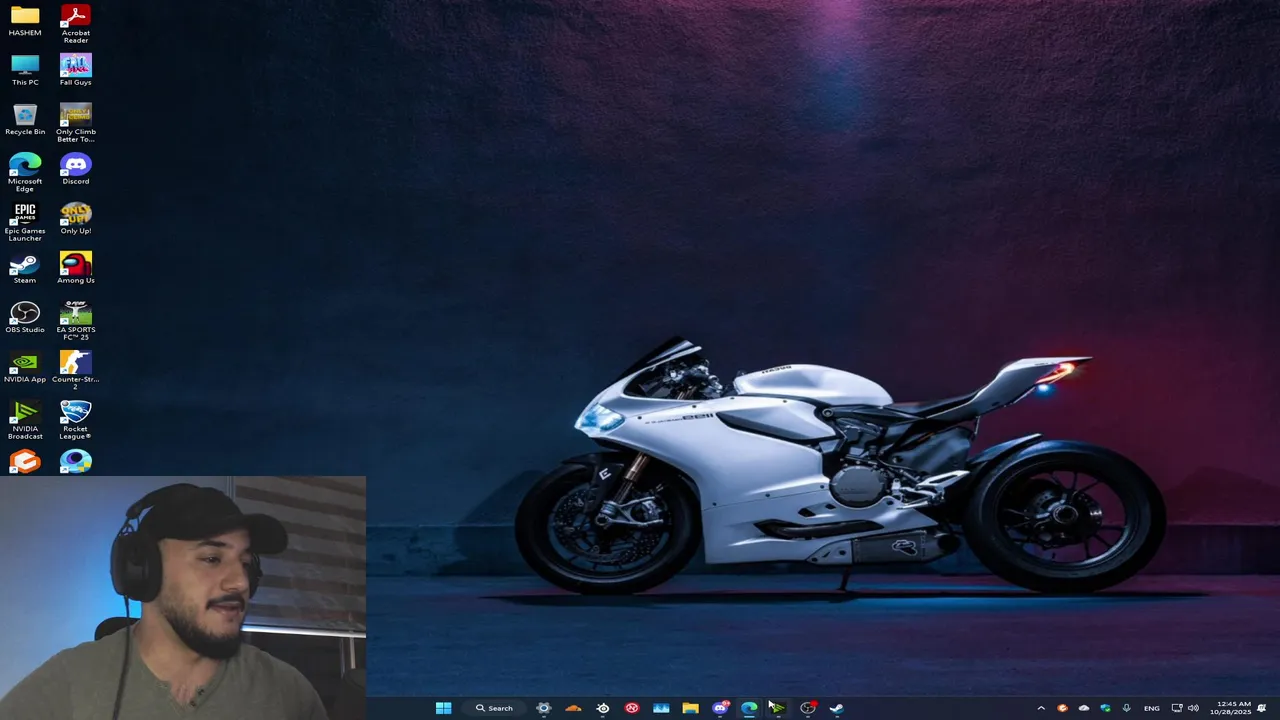Select the OBS Studio desktop shortcut
The height and width of the screenshot is (720, 1280).
pos(25,318)
